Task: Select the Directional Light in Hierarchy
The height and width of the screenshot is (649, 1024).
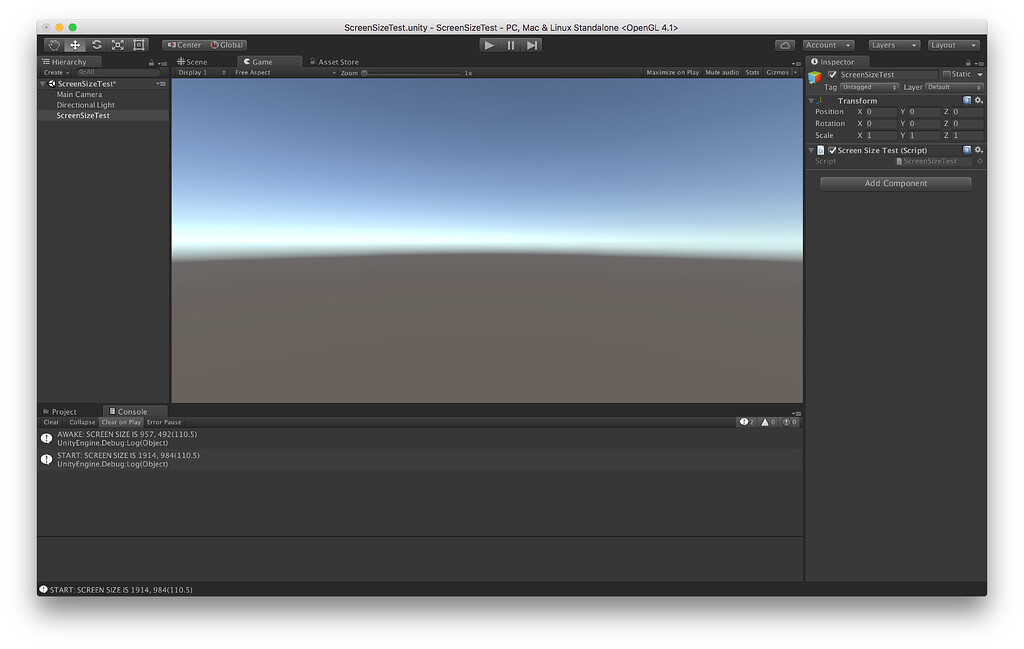Action: tap(84, 104)
